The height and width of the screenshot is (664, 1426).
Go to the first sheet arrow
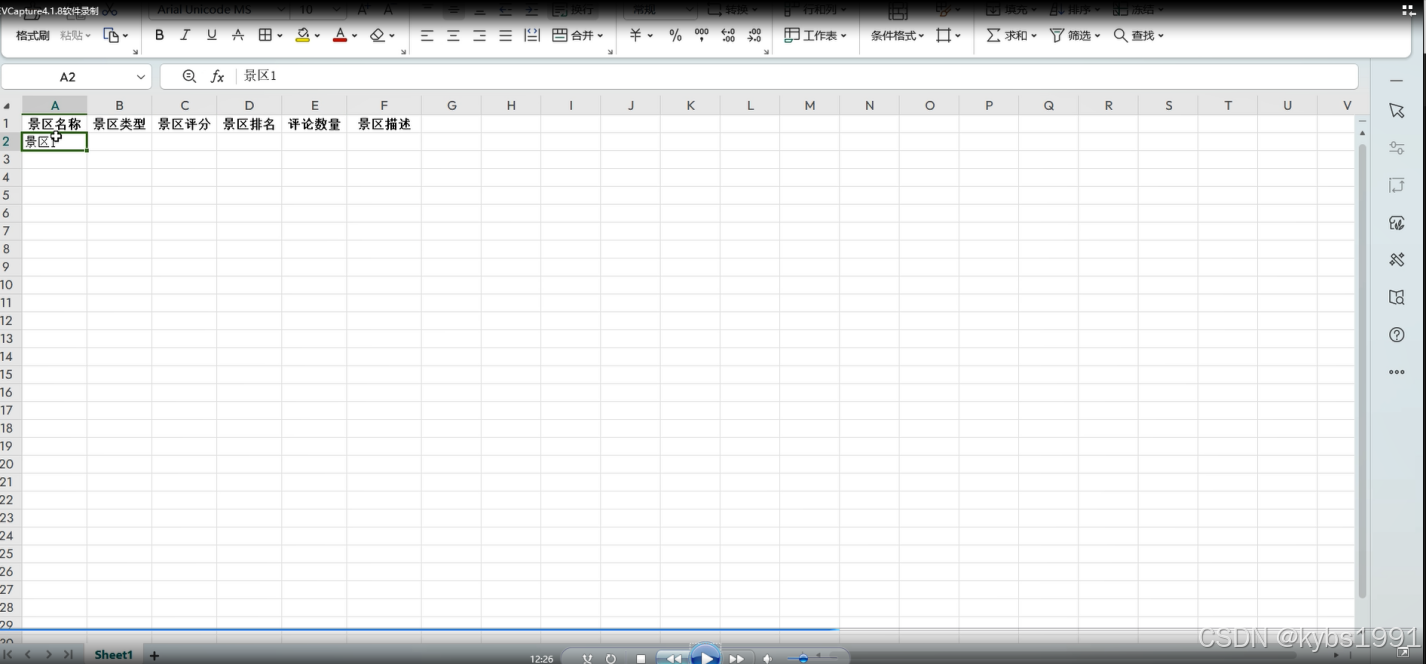point(9,655)
